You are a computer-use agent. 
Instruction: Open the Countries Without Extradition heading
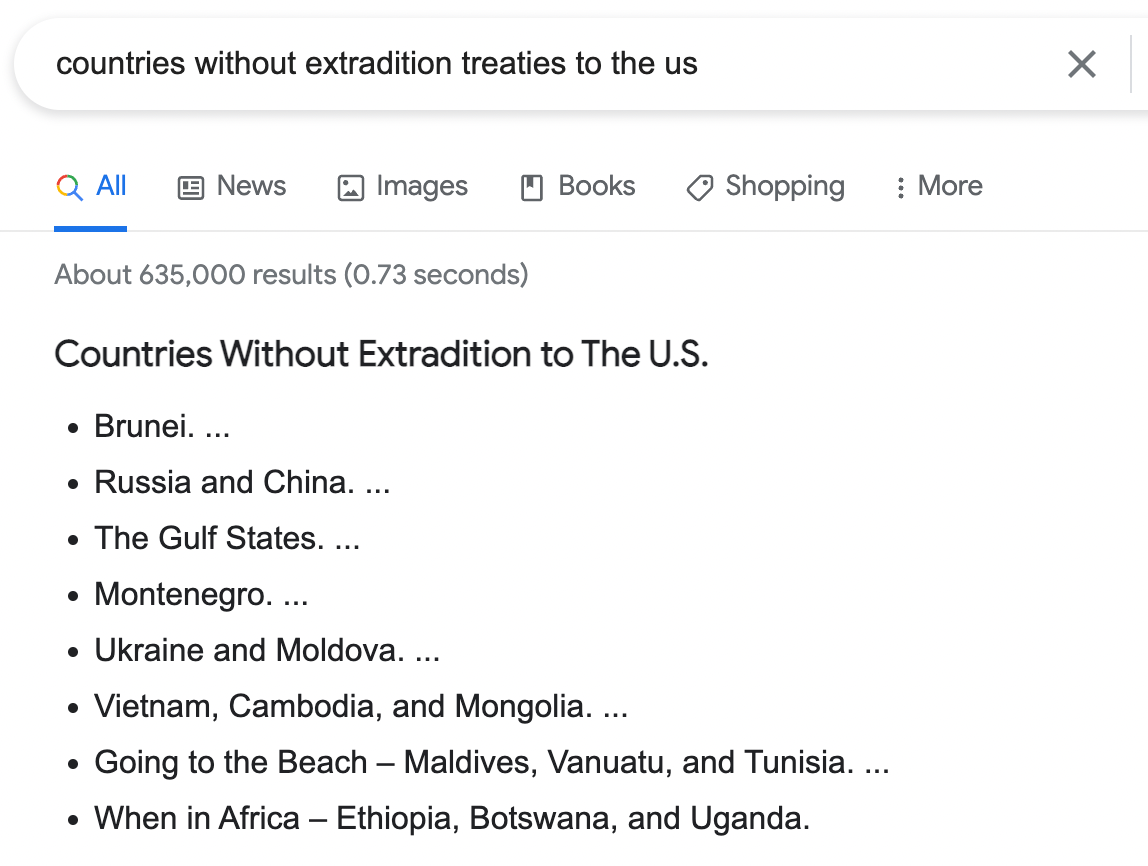click(382, 354)
